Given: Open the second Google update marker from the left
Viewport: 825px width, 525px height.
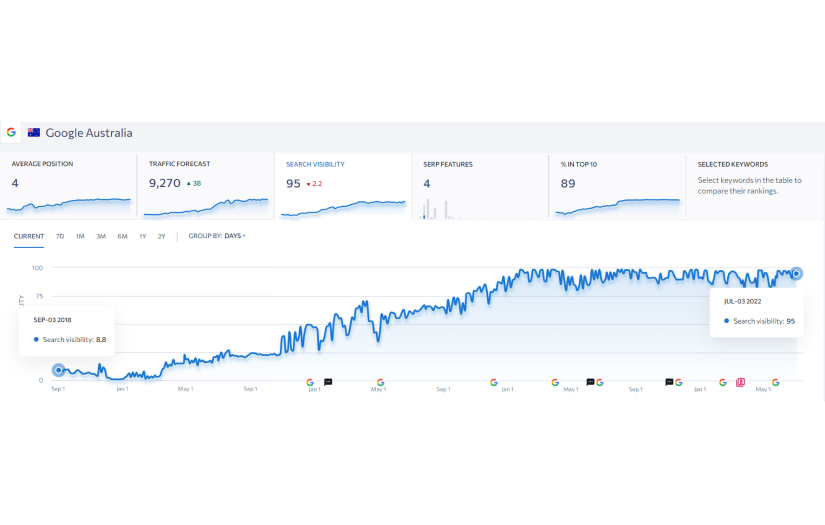Looking at the screenshot, I should coord(380,382).
